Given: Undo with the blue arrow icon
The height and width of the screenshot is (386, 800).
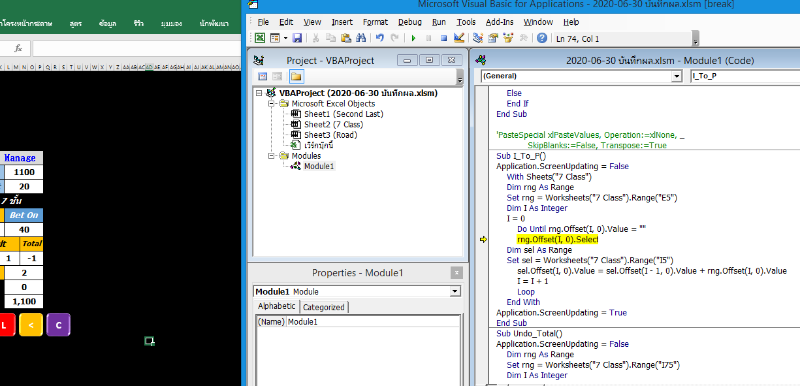Looking at the screenshot, I should (x=380, y=38).
